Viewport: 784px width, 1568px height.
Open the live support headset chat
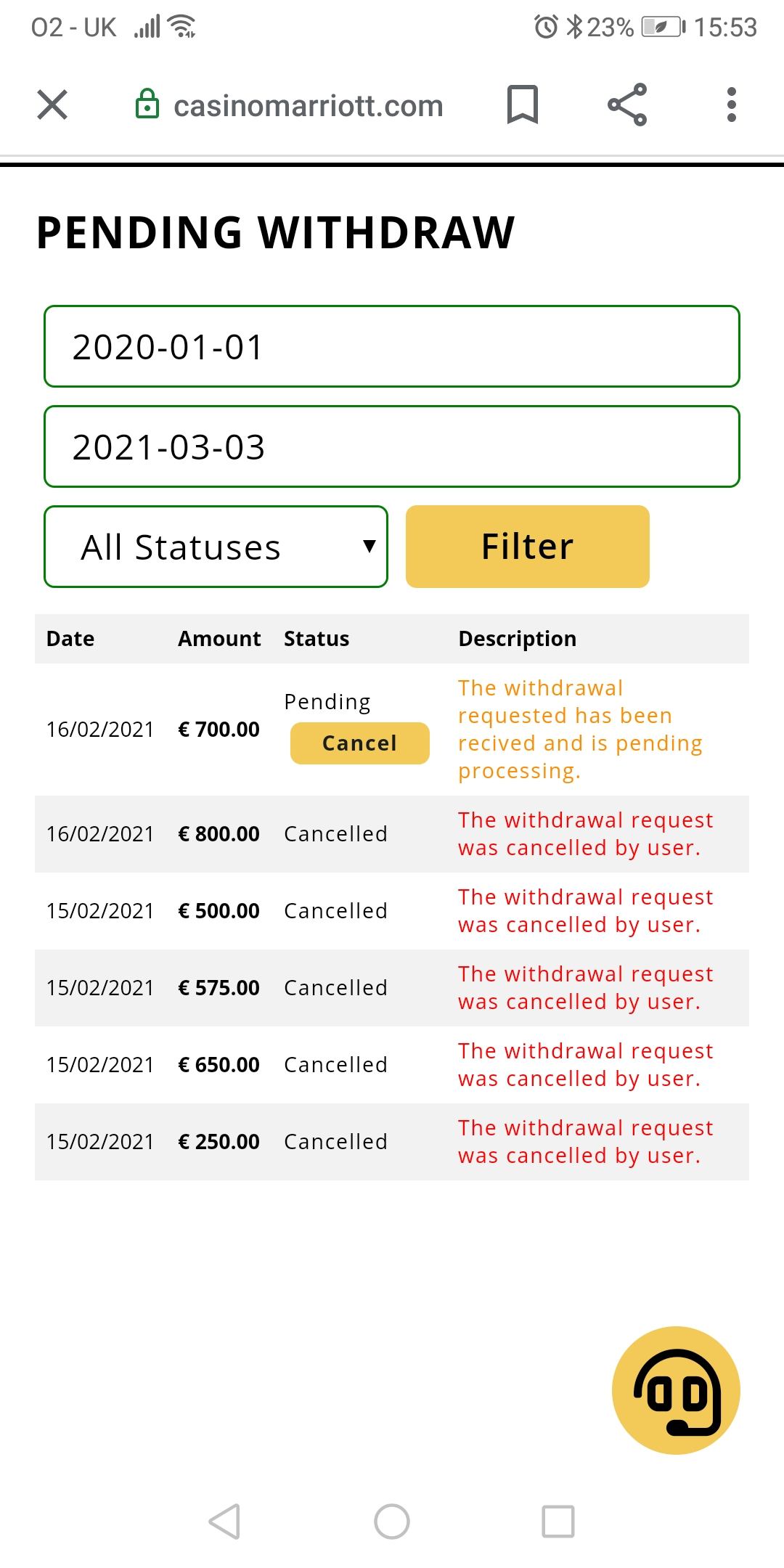click(676, 1389)
